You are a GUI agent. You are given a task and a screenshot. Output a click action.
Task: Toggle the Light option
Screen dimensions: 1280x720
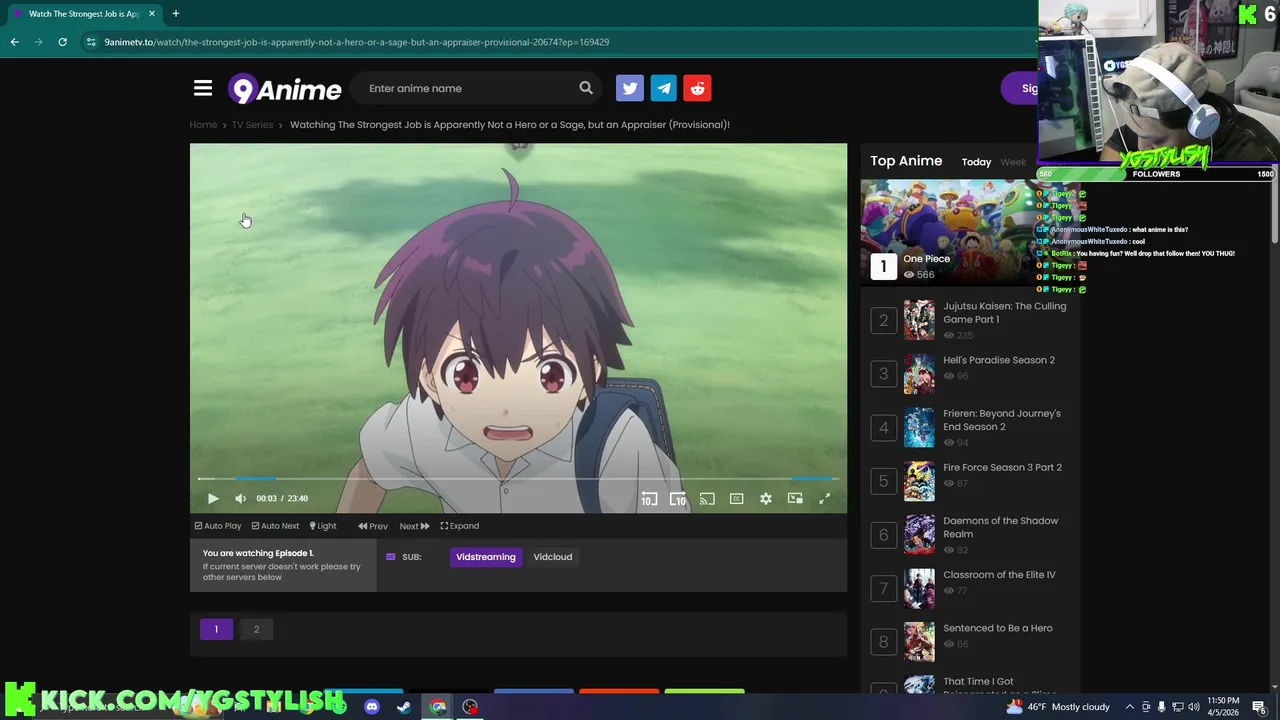click(323, 526)
